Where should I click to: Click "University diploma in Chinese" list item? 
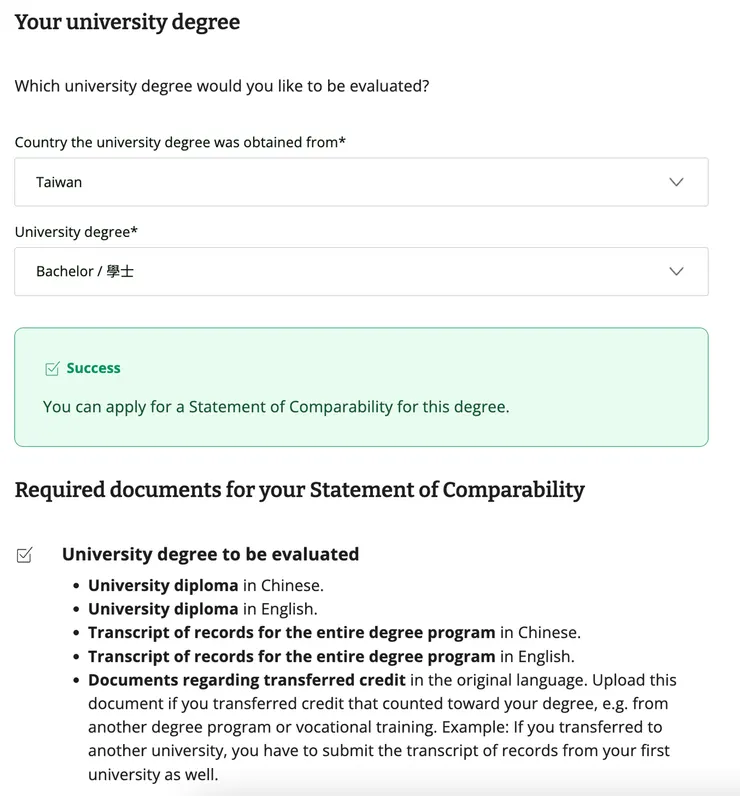(x=206, y=585)
